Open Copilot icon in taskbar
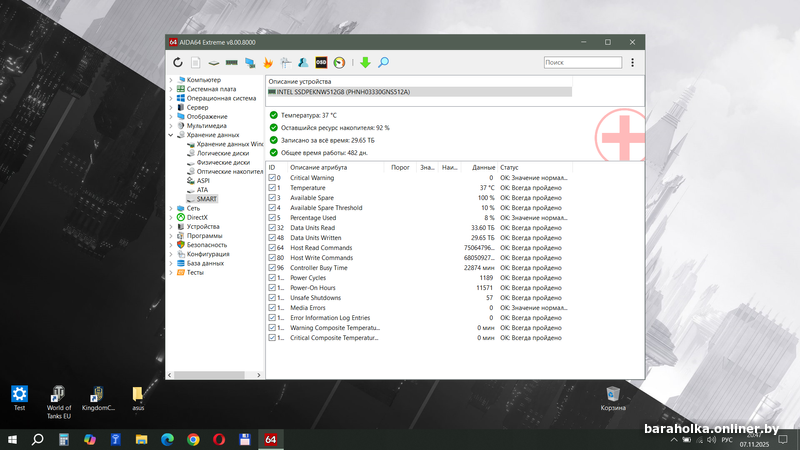 pyautogui.click(x=90, y=439)
